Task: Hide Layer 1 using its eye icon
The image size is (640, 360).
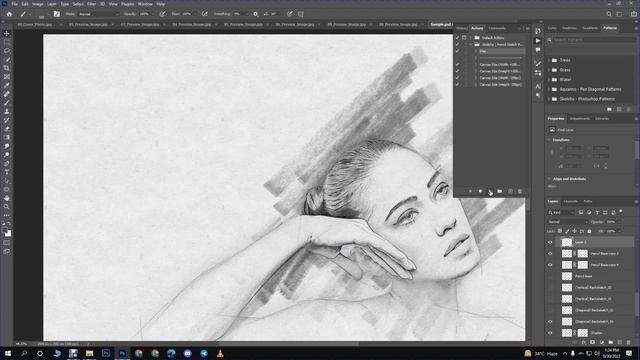Action: point(550,242)
